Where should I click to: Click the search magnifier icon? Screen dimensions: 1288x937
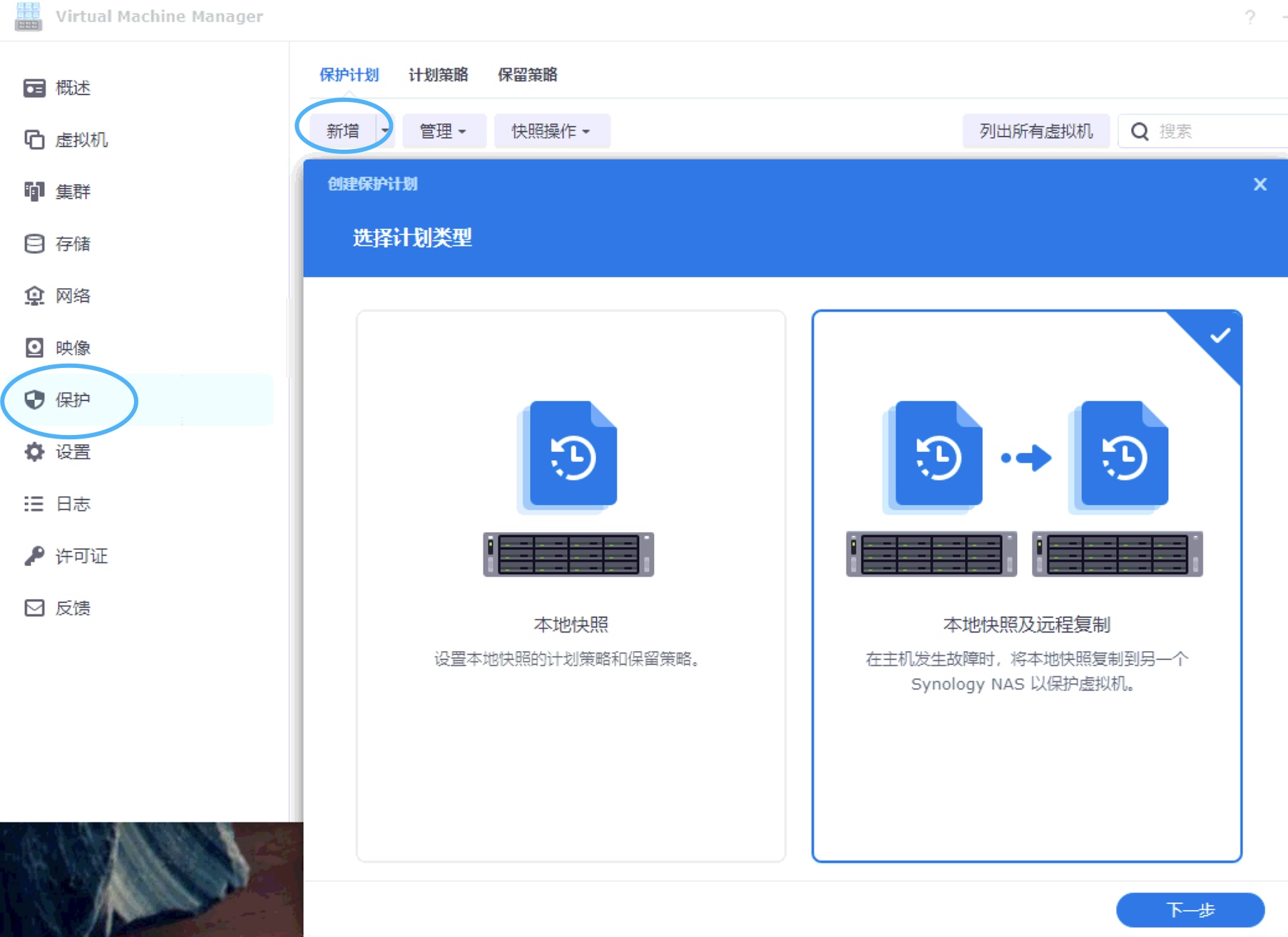pyautogui.click(x=1140, y=131)
